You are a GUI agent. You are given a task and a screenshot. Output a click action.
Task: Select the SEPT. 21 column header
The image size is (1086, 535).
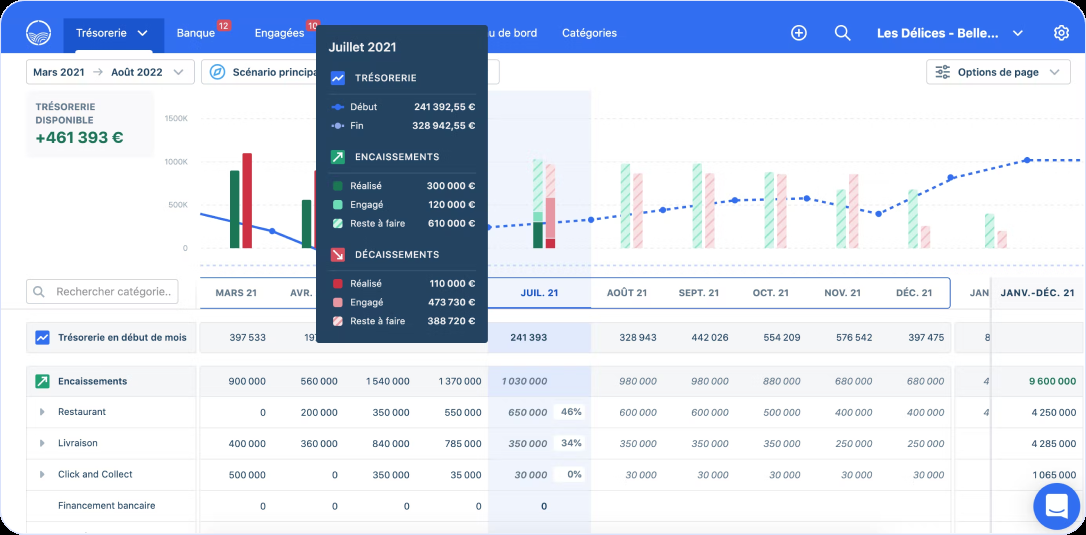pyautogui.click(x=701, y=293)
